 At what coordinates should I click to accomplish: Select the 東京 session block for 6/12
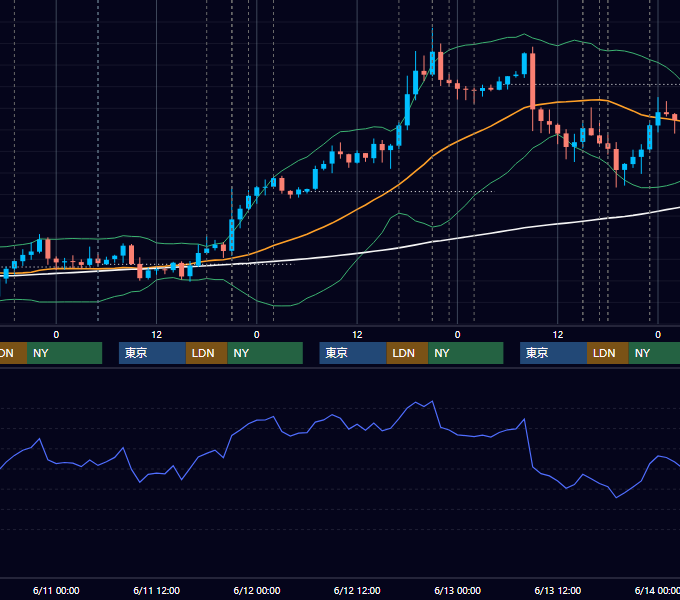353,353
